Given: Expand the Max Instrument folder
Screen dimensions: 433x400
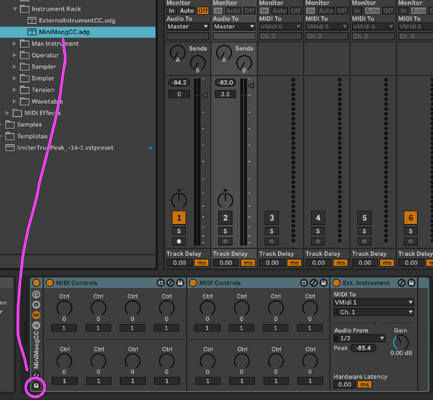Looking at the screenshot, I should [x=14, y=44].
